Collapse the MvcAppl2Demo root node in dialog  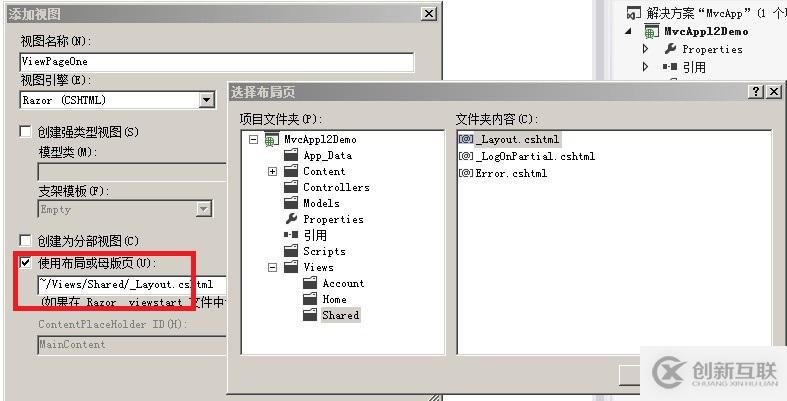coord(253,140)
